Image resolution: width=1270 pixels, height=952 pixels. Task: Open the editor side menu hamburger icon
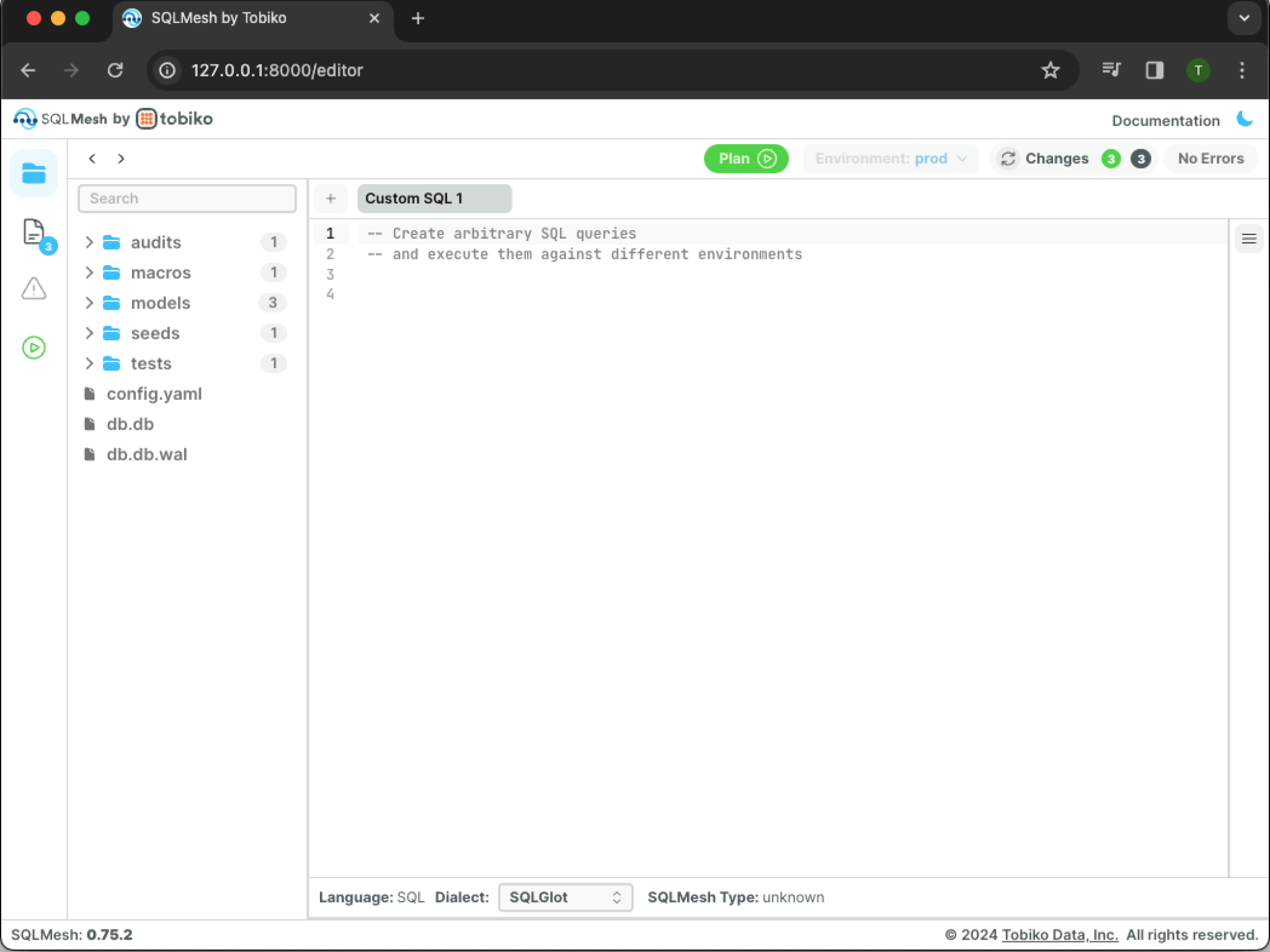tap(1249, 239)
